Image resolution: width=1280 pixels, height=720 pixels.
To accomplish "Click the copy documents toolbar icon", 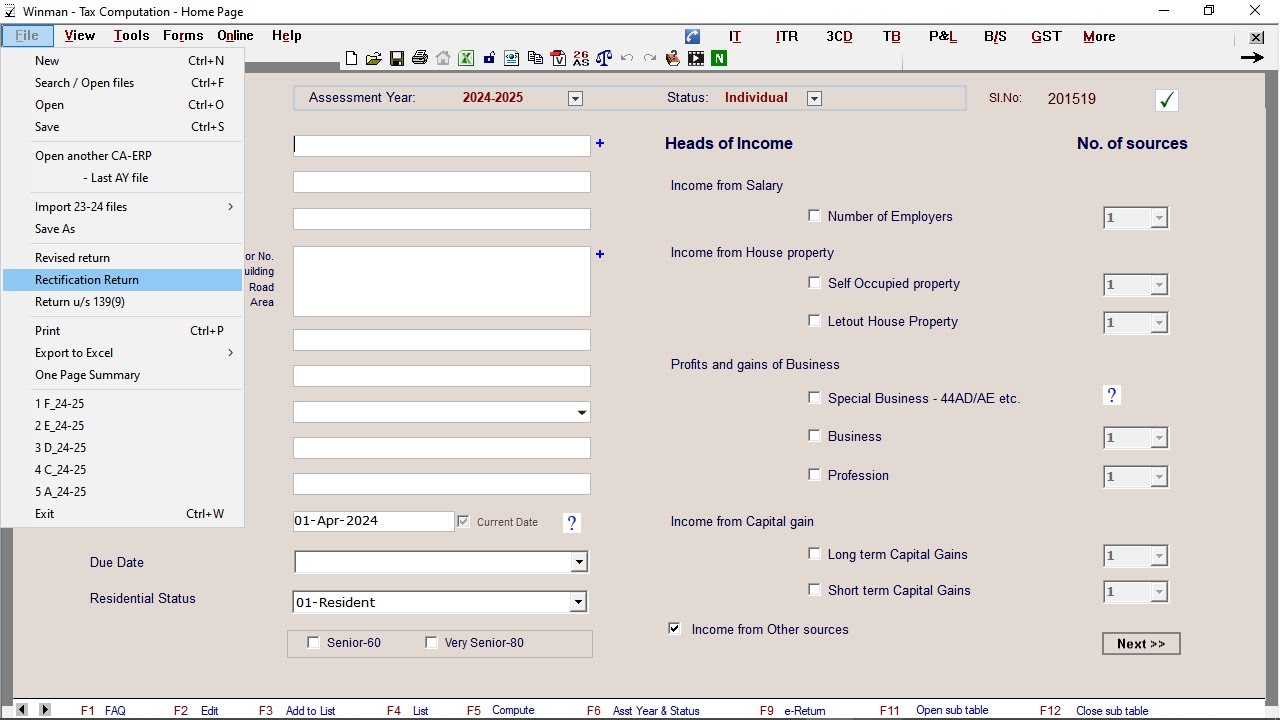I will tap(535, 59).
